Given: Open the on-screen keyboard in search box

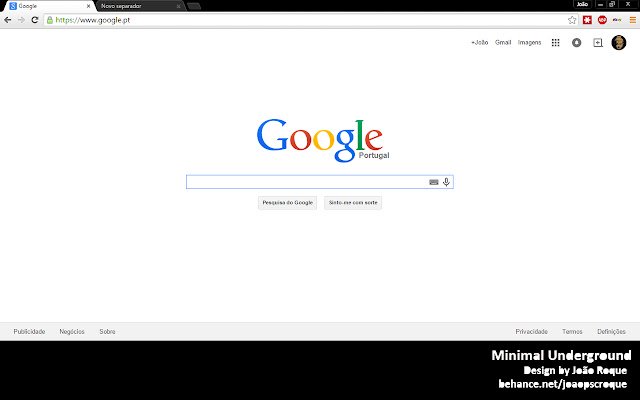Looking at the screenshot, I should 434,182.
